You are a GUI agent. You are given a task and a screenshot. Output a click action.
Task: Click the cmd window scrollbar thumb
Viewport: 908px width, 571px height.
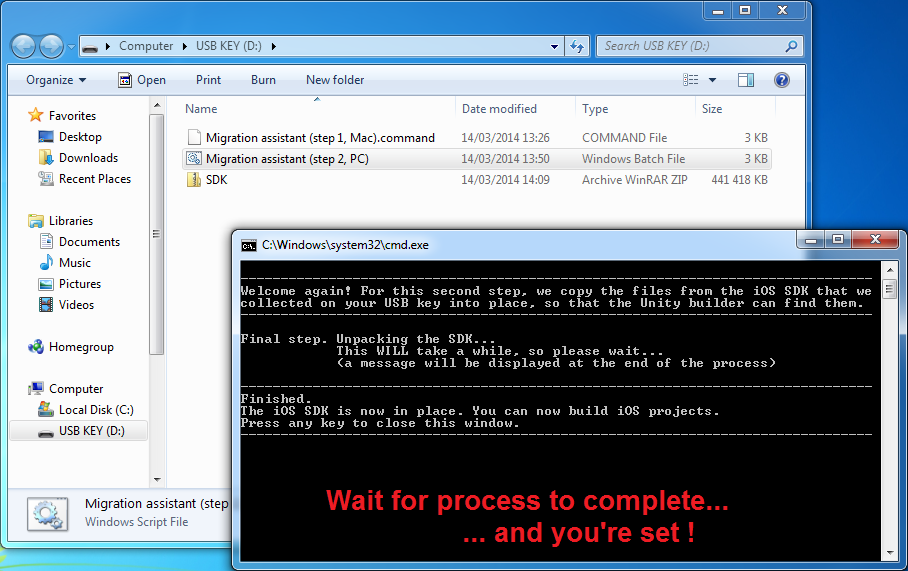coord(890,288)
